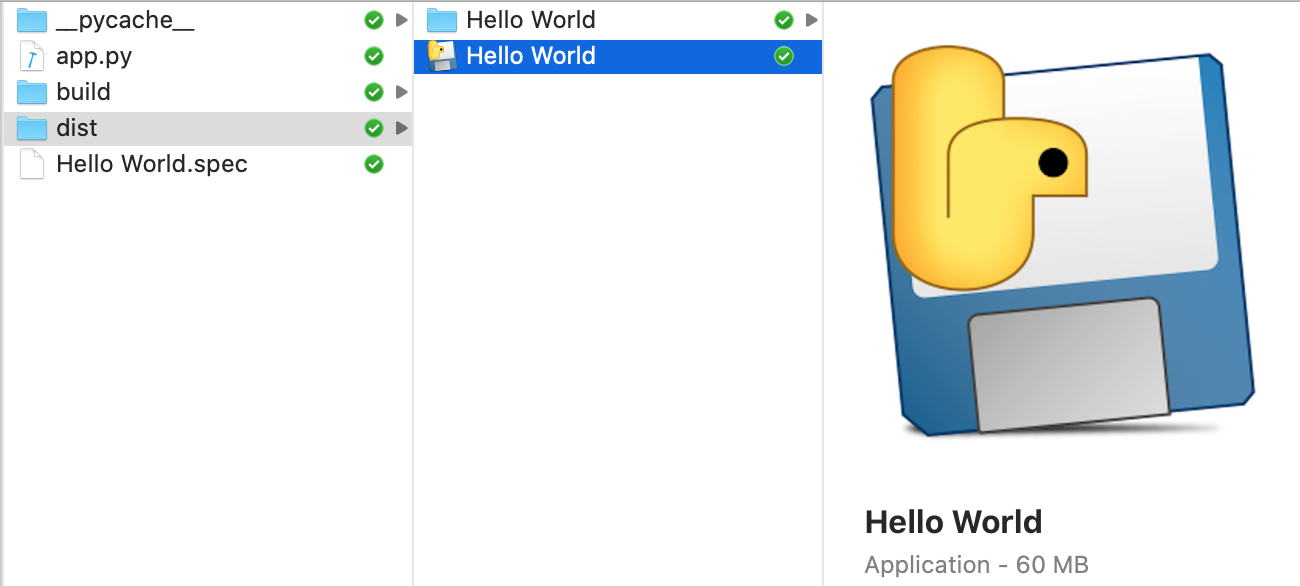This screenshot has width=1300, height=586.
Task: Click the bold Hello World title in preview pane
Action: click(x=953, y=521)
